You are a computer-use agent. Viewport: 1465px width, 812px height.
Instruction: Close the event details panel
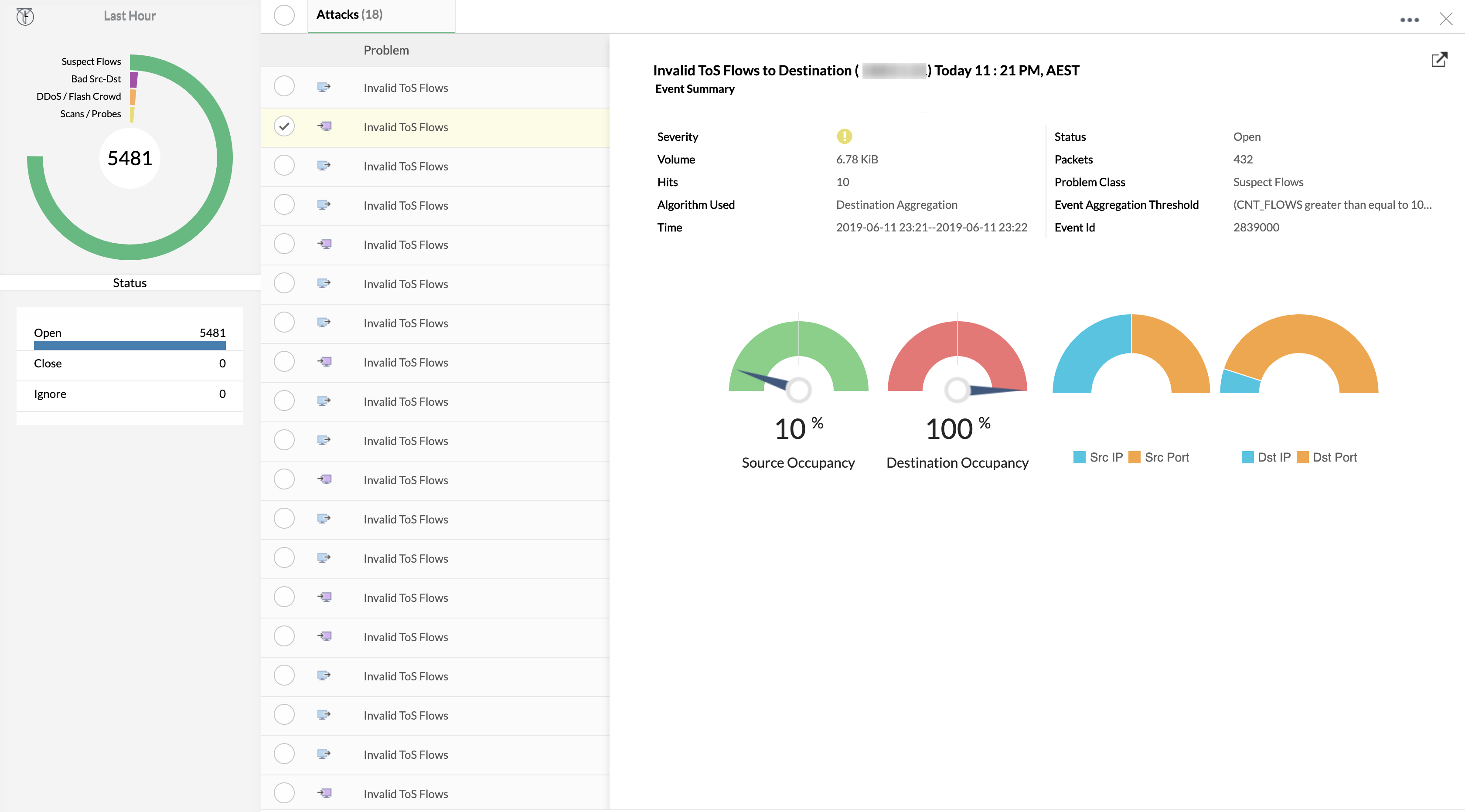(1446, 19)
